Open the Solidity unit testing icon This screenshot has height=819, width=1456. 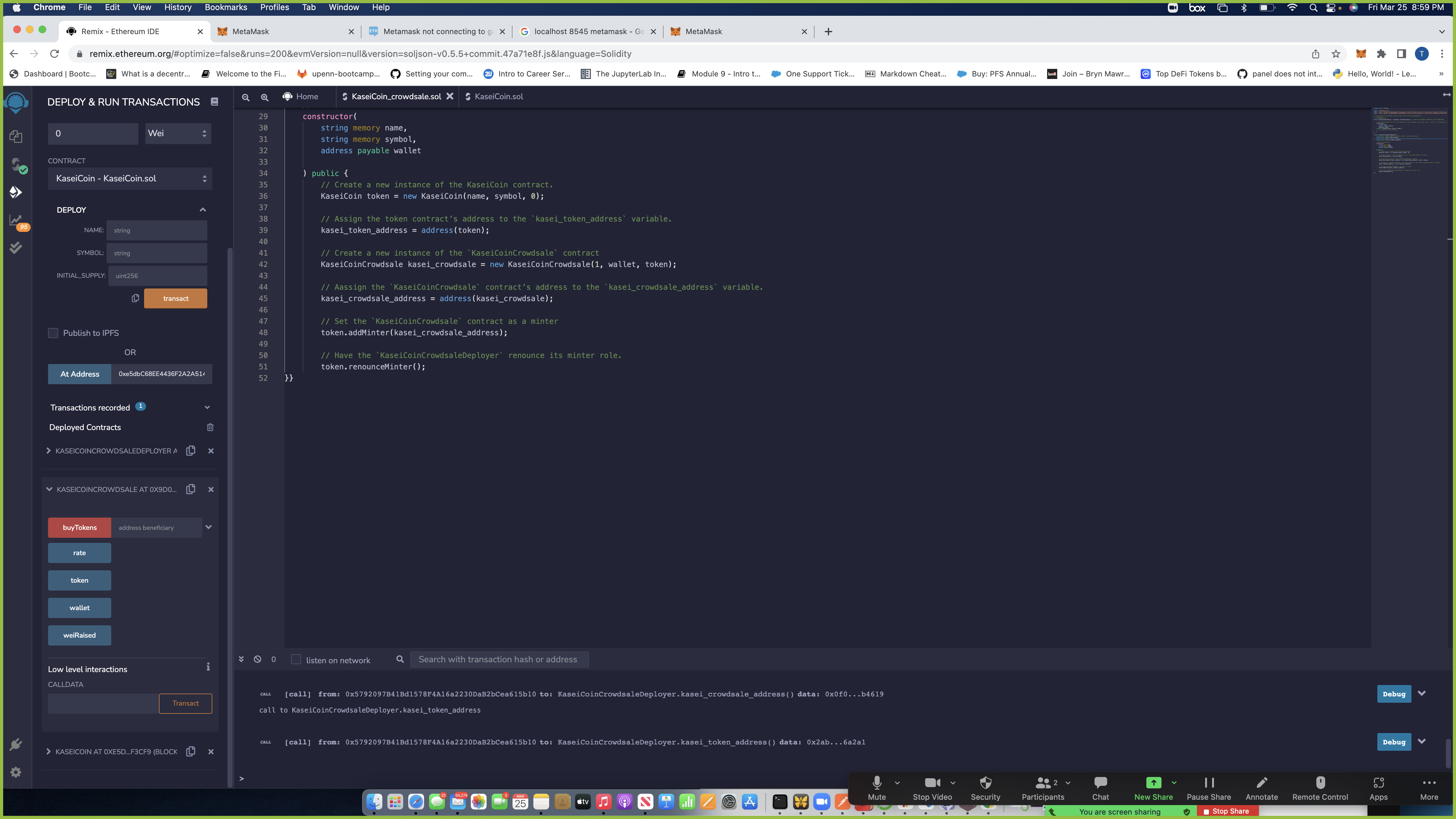(x=16, y=248)
